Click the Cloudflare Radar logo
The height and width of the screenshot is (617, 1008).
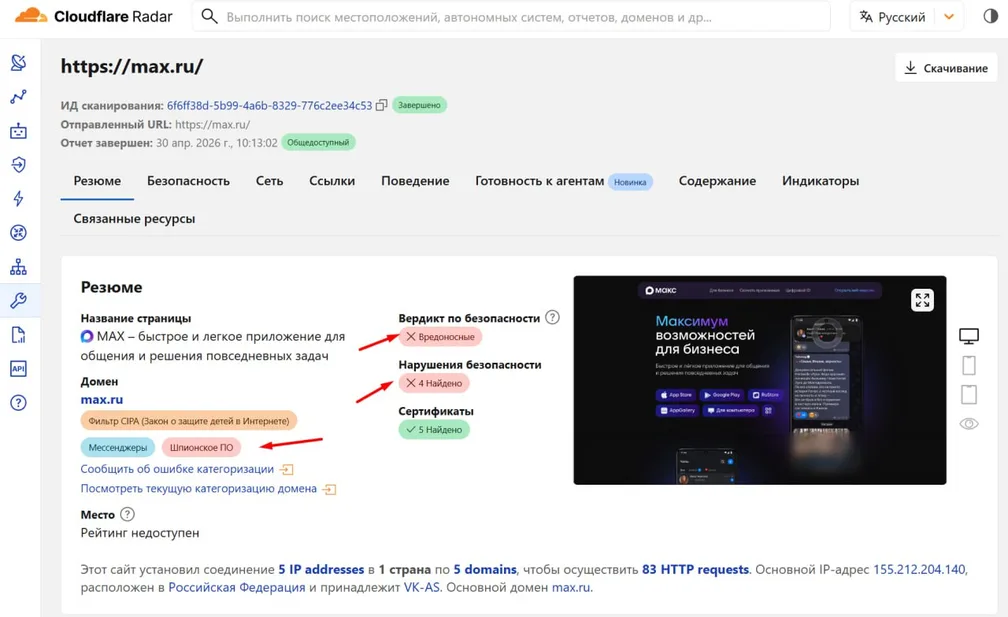pos(94,16)
